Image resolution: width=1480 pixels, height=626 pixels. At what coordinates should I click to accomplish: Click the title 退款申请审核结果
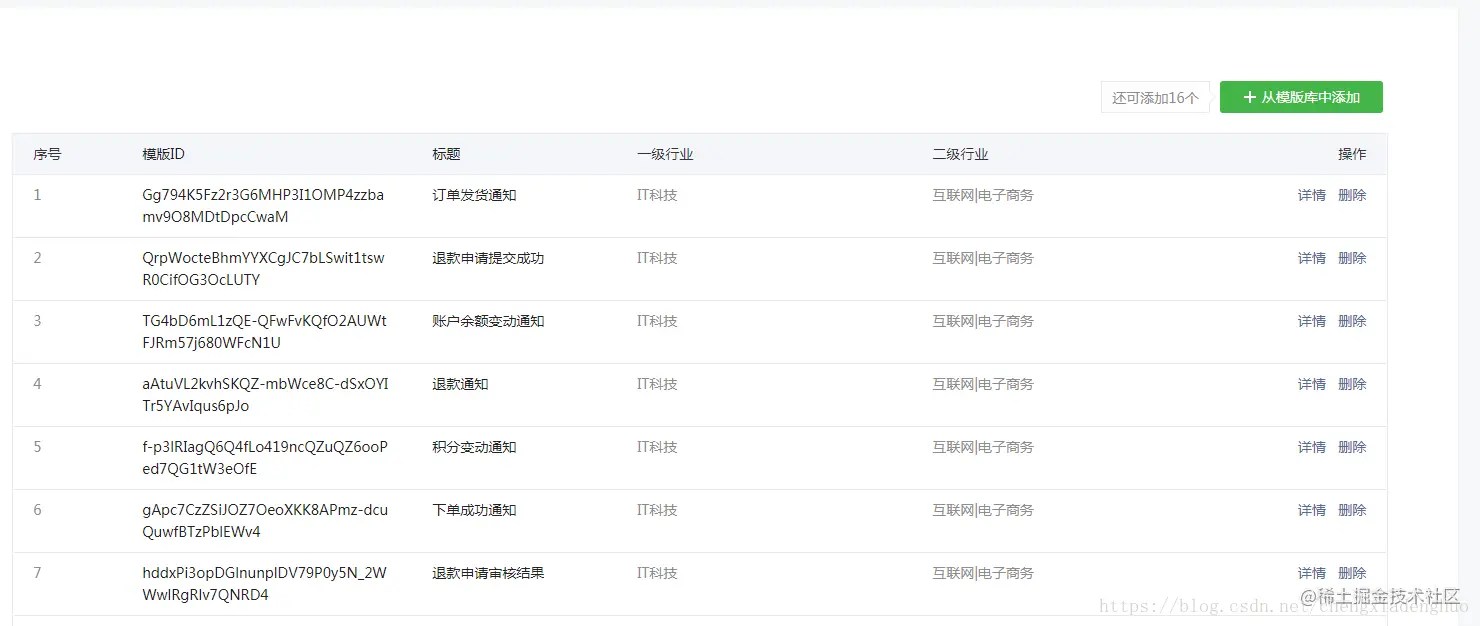tap(488, 573)
